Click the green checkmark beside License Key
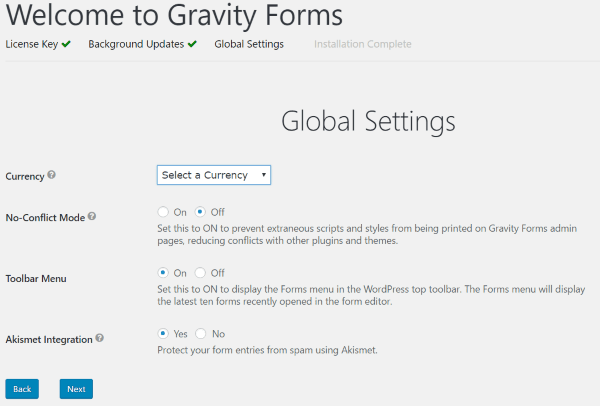This screenshot has height=406, width=600. click(66, 44)
